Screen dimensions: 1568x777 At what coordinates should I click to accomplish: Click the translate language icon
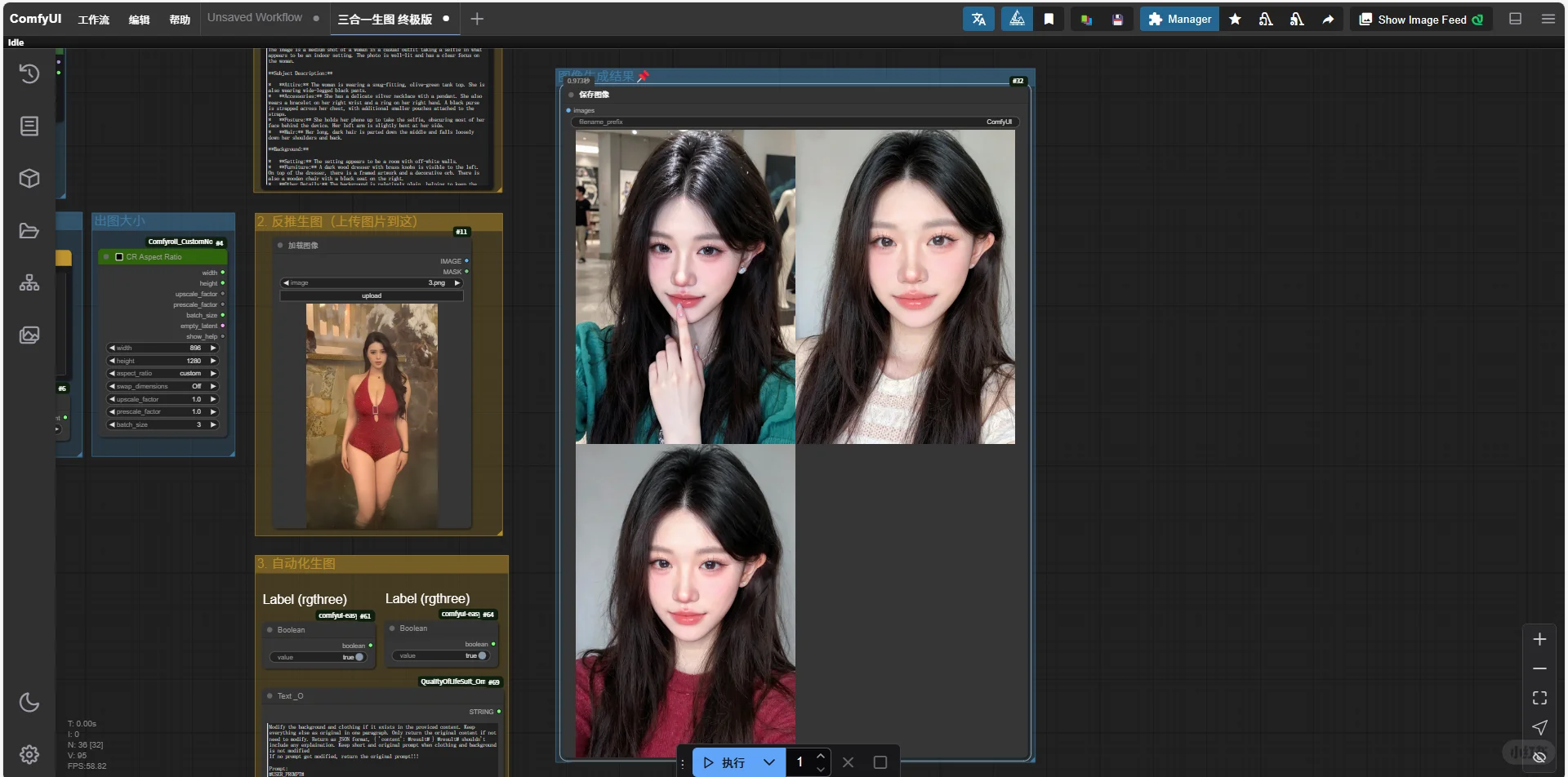tap(978, 19)
